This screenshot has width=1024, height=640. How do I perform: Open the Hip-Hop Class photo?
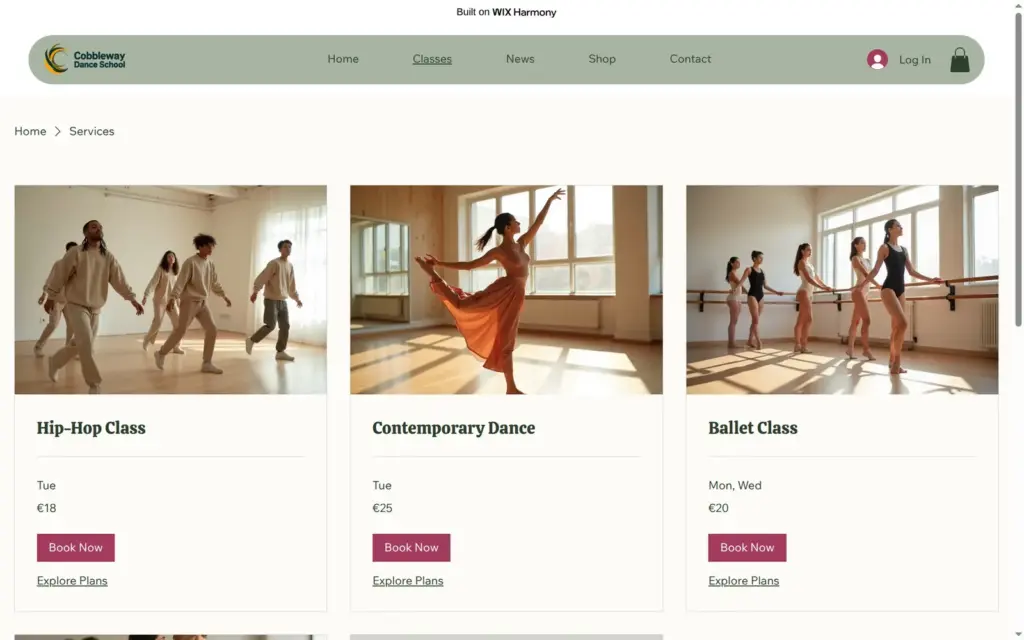coord(170,289)
